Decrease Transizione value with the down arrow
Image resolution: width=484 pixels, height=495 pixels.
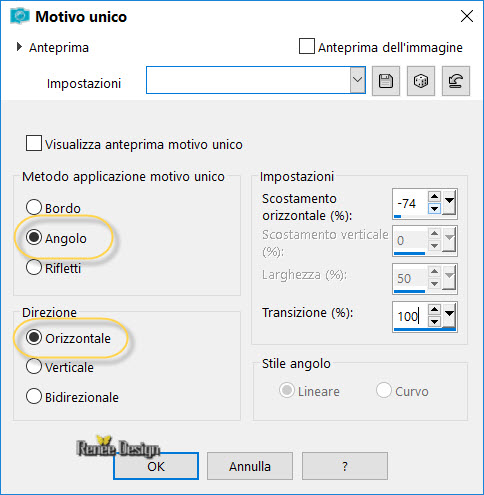[x=434, y=322]
